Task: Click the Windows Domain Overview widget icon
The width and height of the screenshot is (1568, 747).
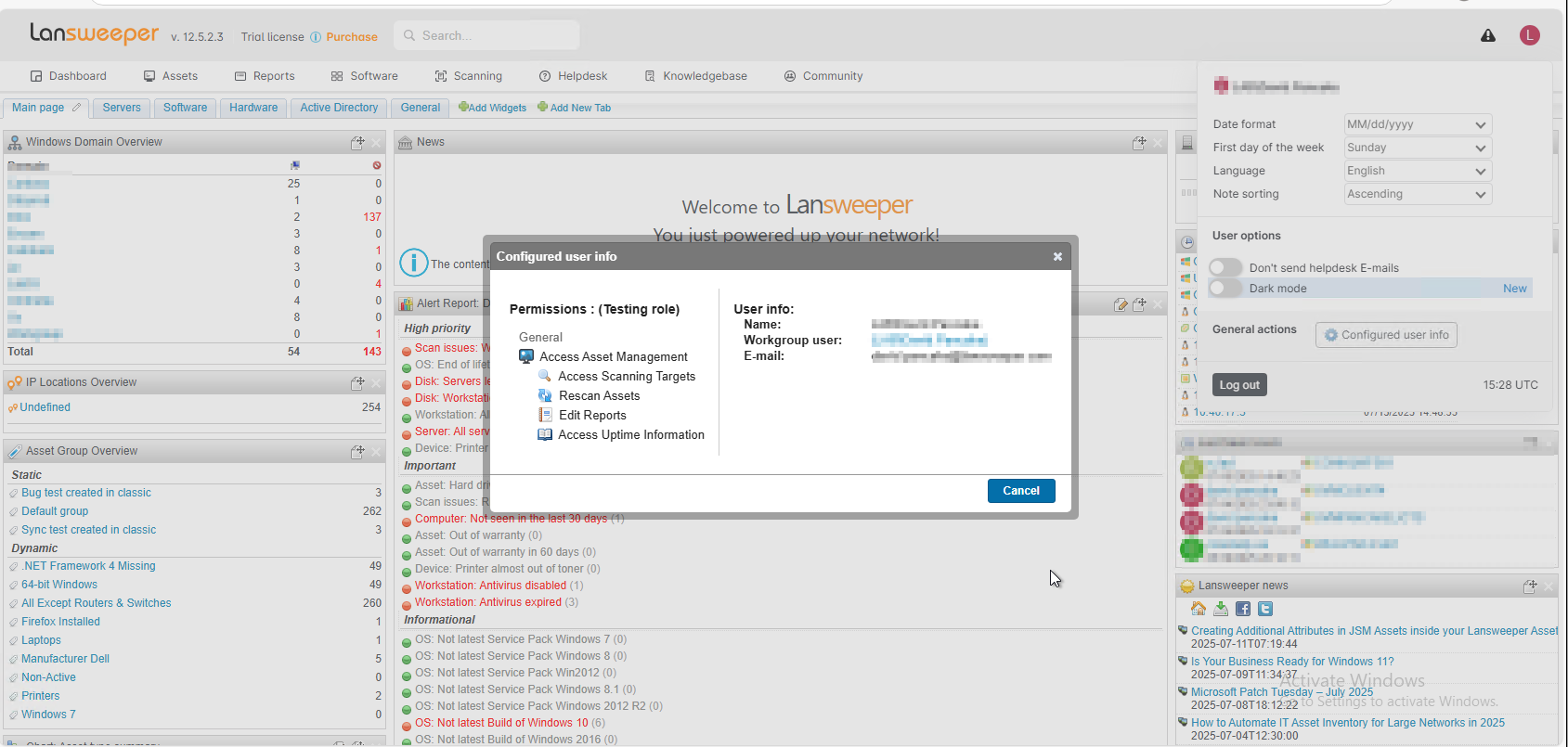Action: [15, 143]
